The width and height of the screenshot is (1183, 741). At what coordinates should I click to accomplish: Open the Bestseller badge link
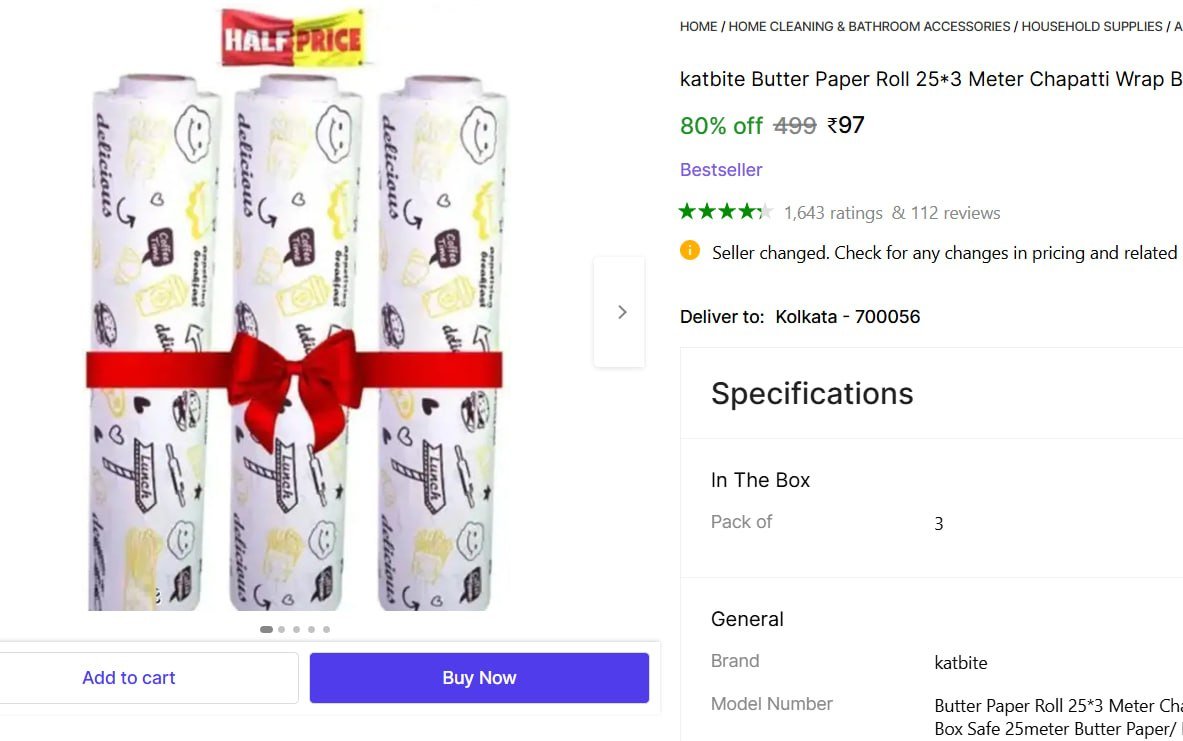721,169
